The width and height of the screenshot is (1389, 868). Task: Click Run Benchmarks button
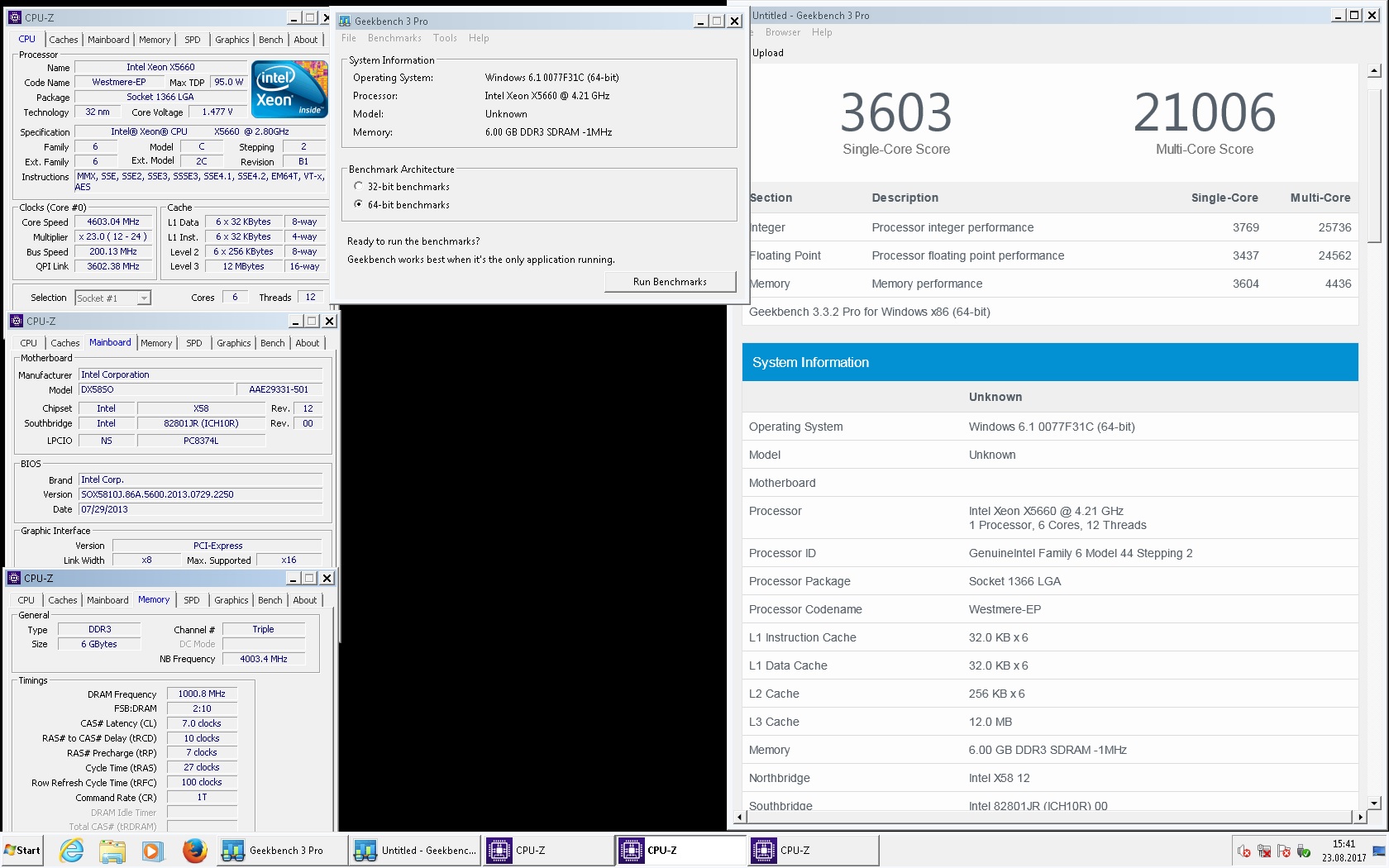670,282
